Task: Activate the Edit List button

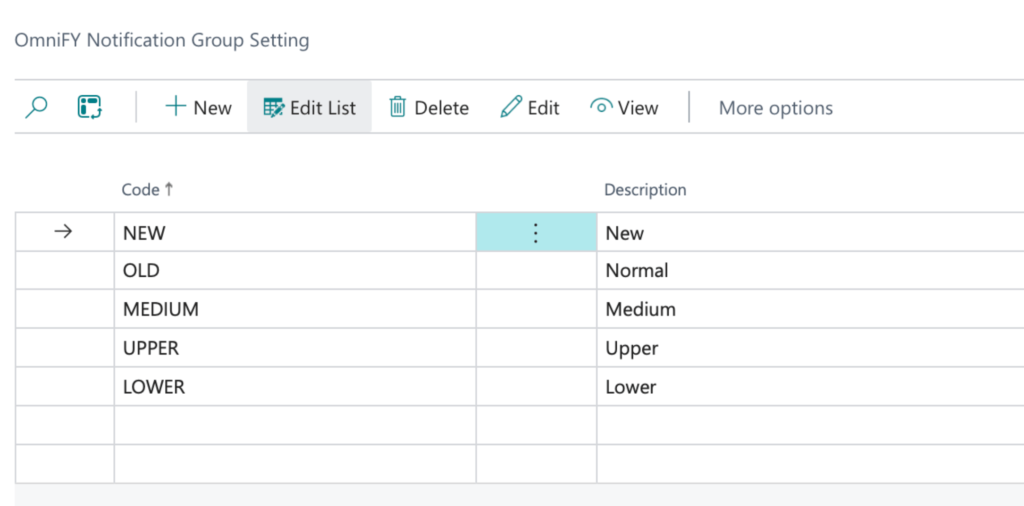Action: click(310, 107)
